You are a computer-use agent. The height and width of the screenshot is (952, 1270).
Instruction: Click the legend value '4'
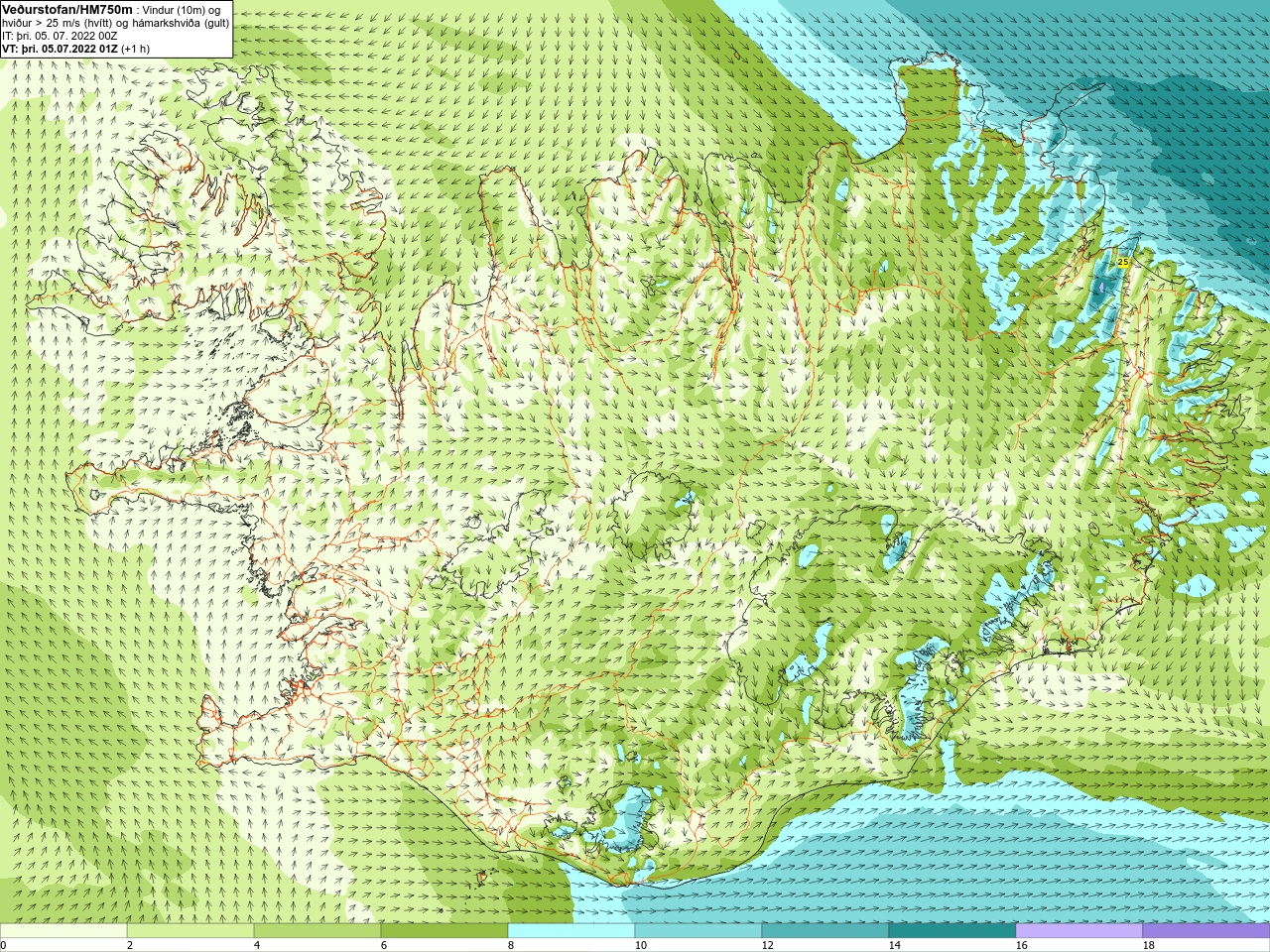257,945
